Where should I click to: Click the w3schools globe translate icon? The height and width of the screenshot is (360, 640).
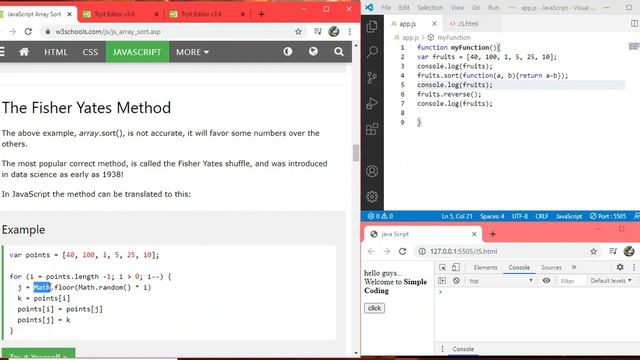tap(313, 51)
